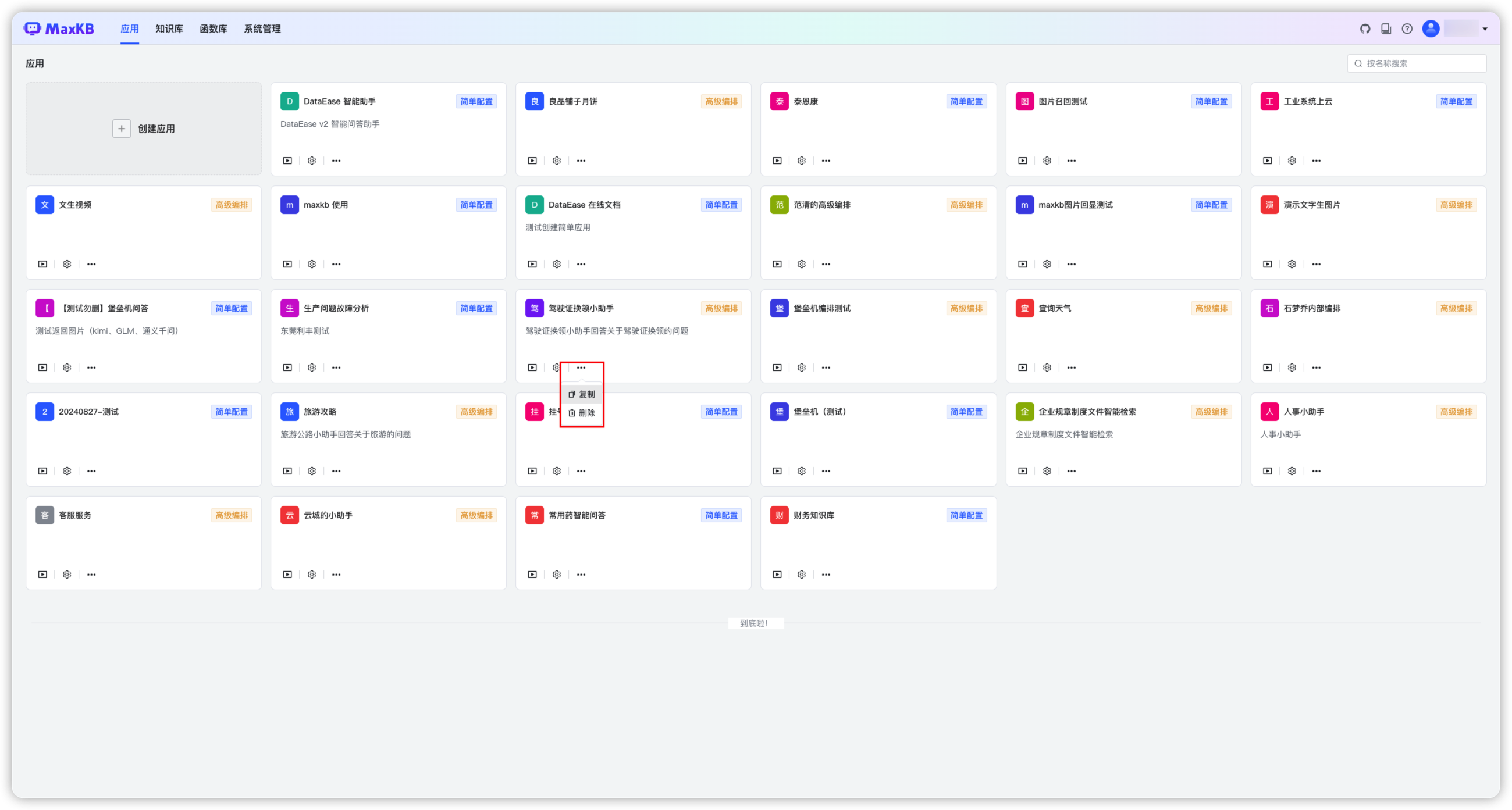Open settings gear on 良品铺子月饼 card
The width and height of the screenshot is (1512, 810).
coord(557,160)
